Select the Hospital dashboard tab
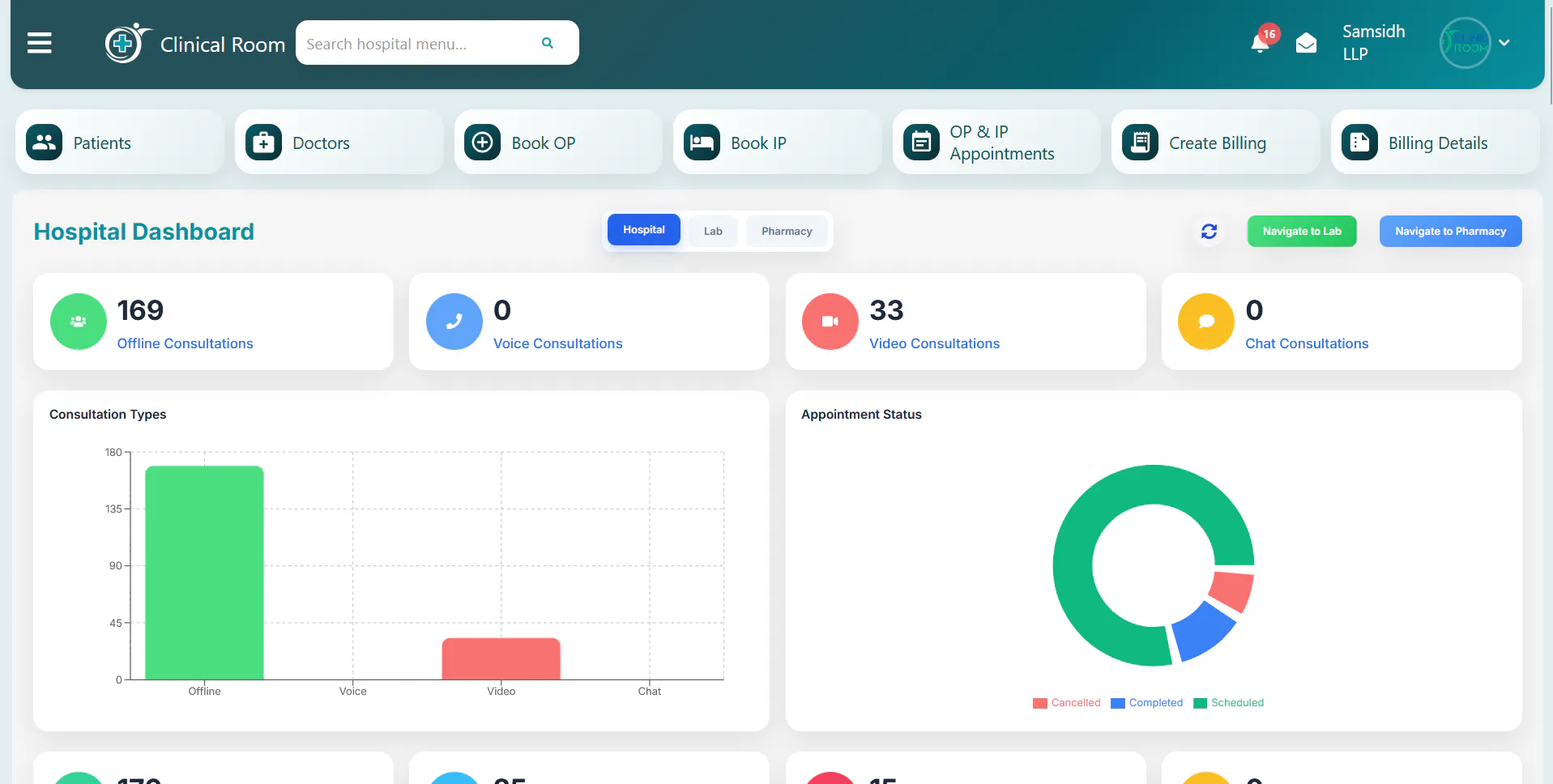Image resolution: width=1553 pixels, height=784 pixels. (644, 230)
